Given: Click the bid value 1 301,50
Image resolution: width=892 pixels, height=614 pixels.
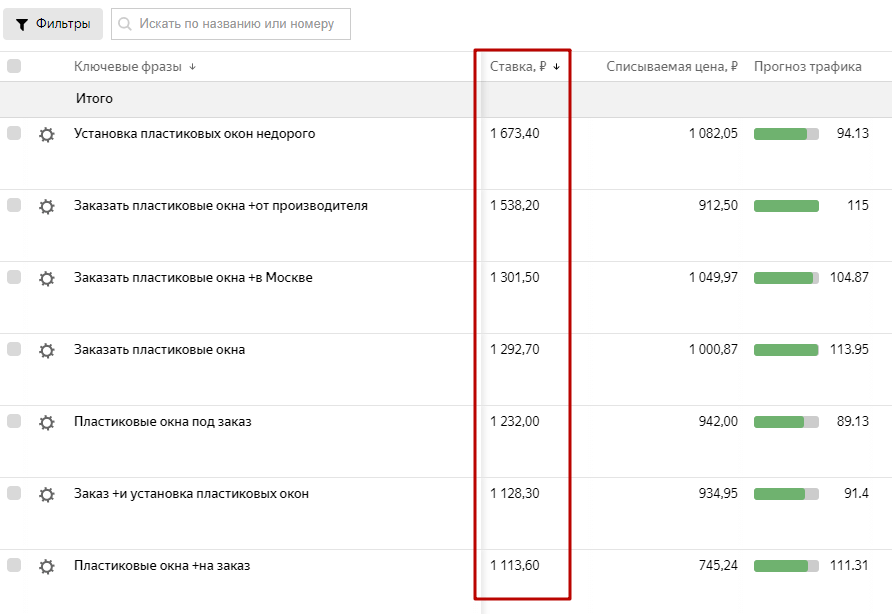Looking at the screenshot, I should [515, 277].
